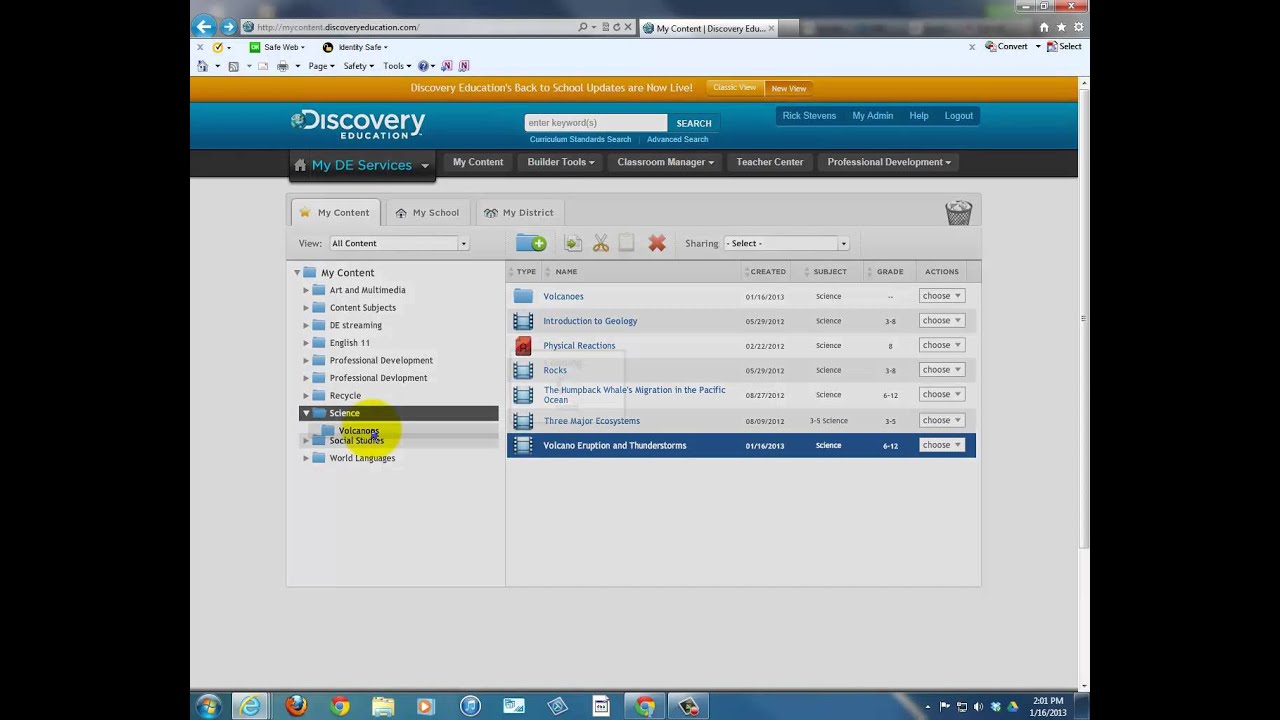Open the trash can icon
The image size is (1280, 720).
coord(958,212)
